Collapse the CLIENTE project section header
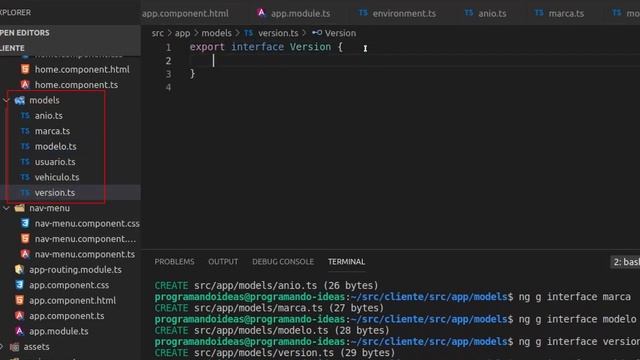Screen dimensions: 640x360 click(x=70, y=48)
